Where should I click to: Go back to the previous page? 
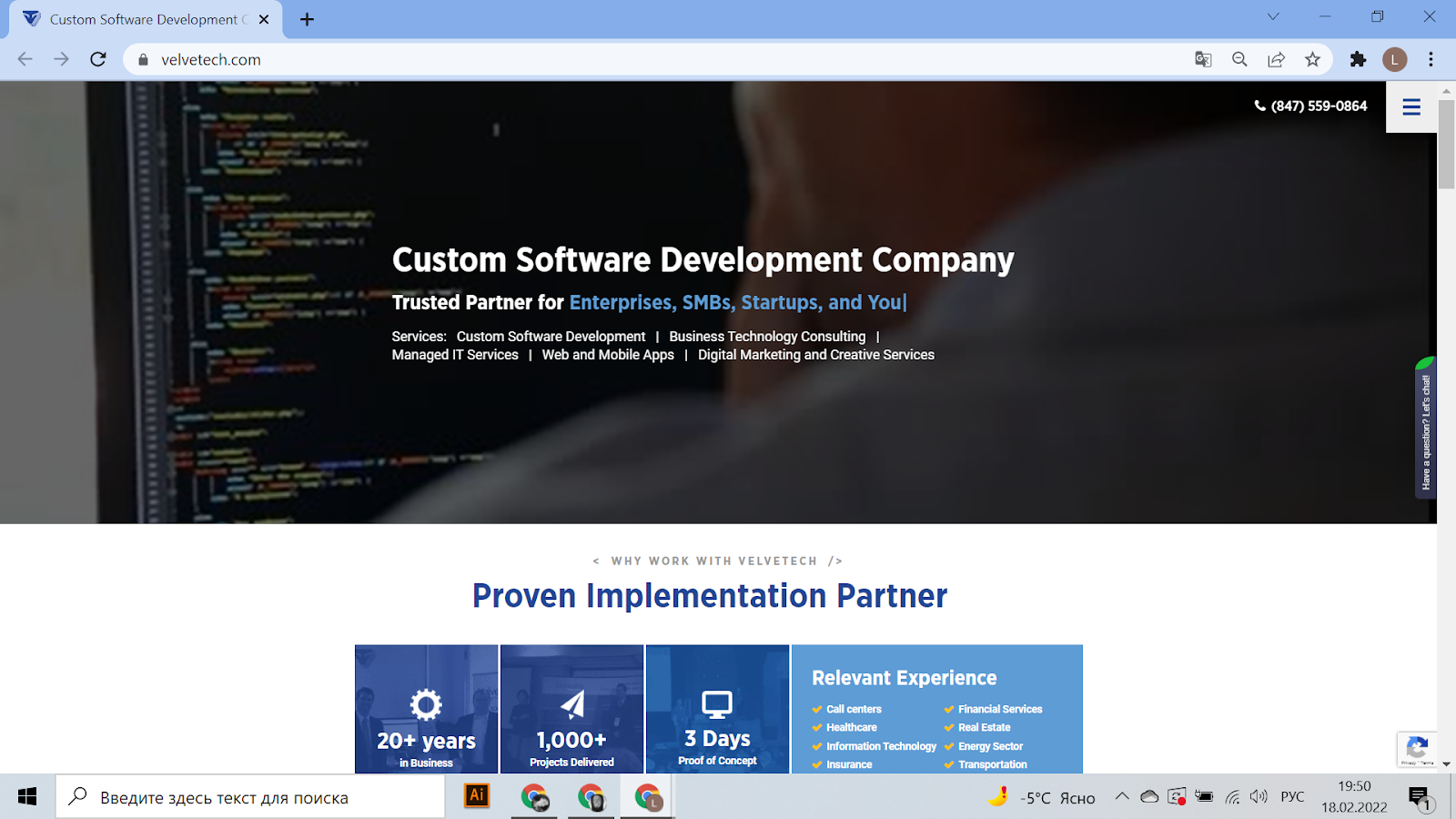coord(25,59)
